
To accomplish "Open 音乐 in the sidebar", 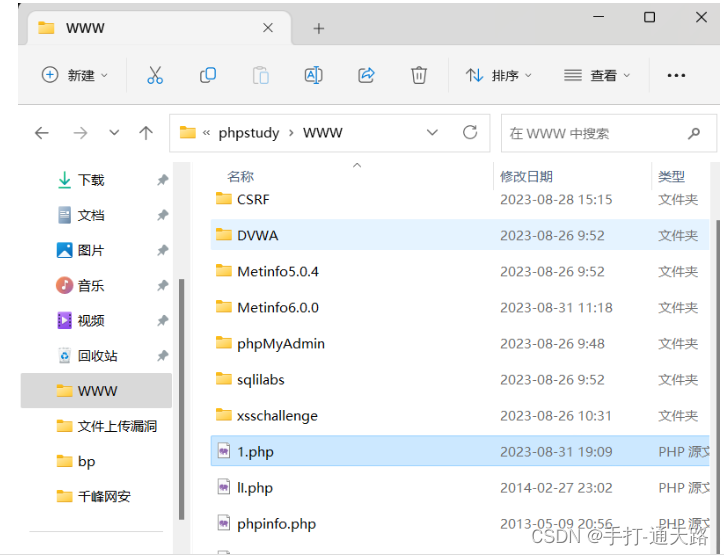I will coord(91,285).
